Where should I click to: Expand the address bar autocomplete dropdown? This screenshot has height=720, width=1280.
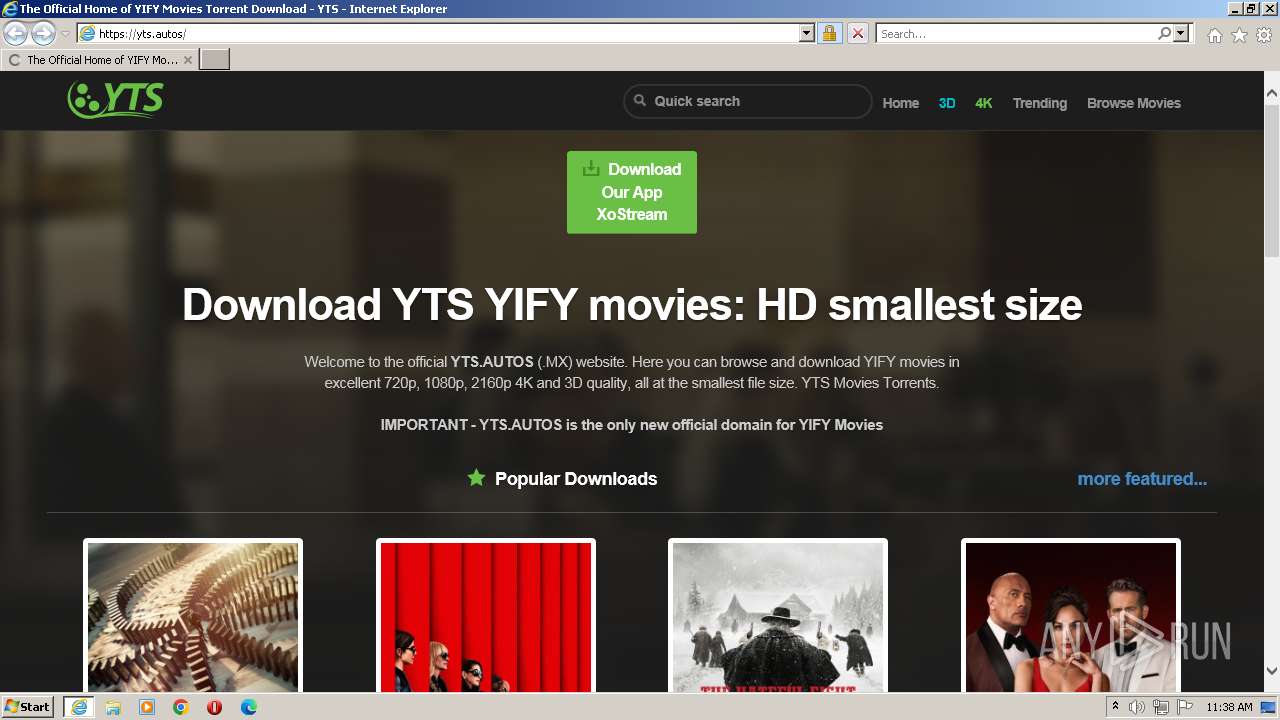(x=807, y=34)
